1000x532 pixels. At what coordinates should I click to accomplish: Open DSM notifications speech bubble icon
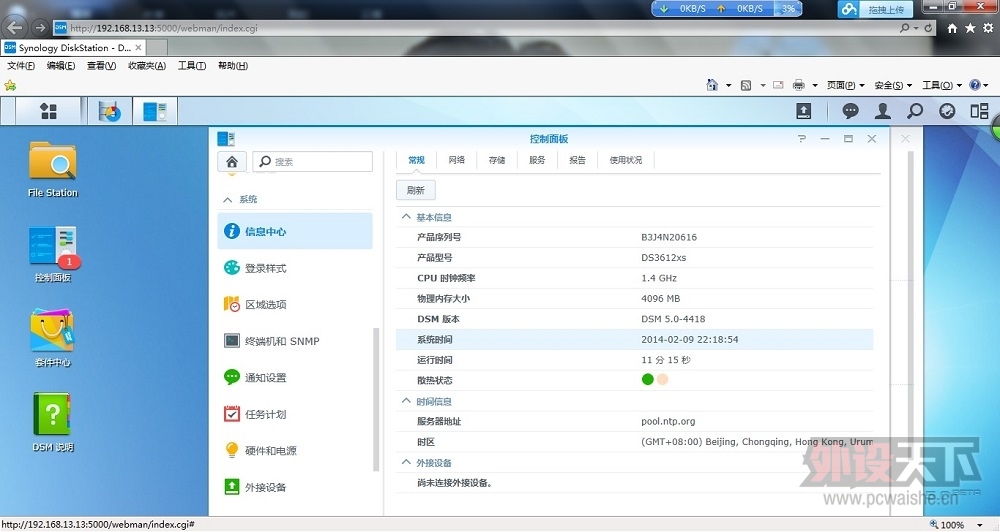850,111
